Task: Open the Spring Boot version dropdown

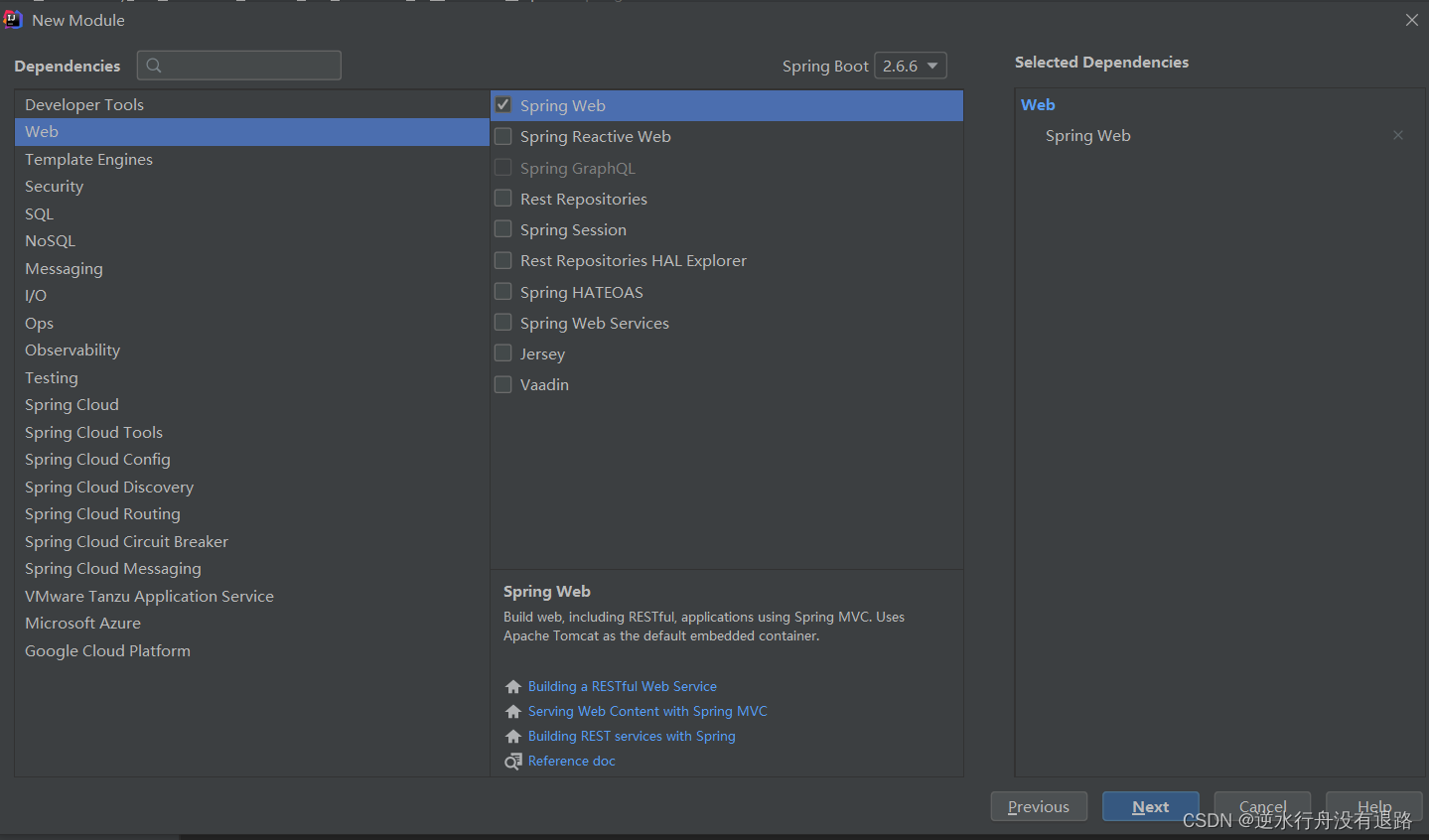Action: tap(910, 66)
